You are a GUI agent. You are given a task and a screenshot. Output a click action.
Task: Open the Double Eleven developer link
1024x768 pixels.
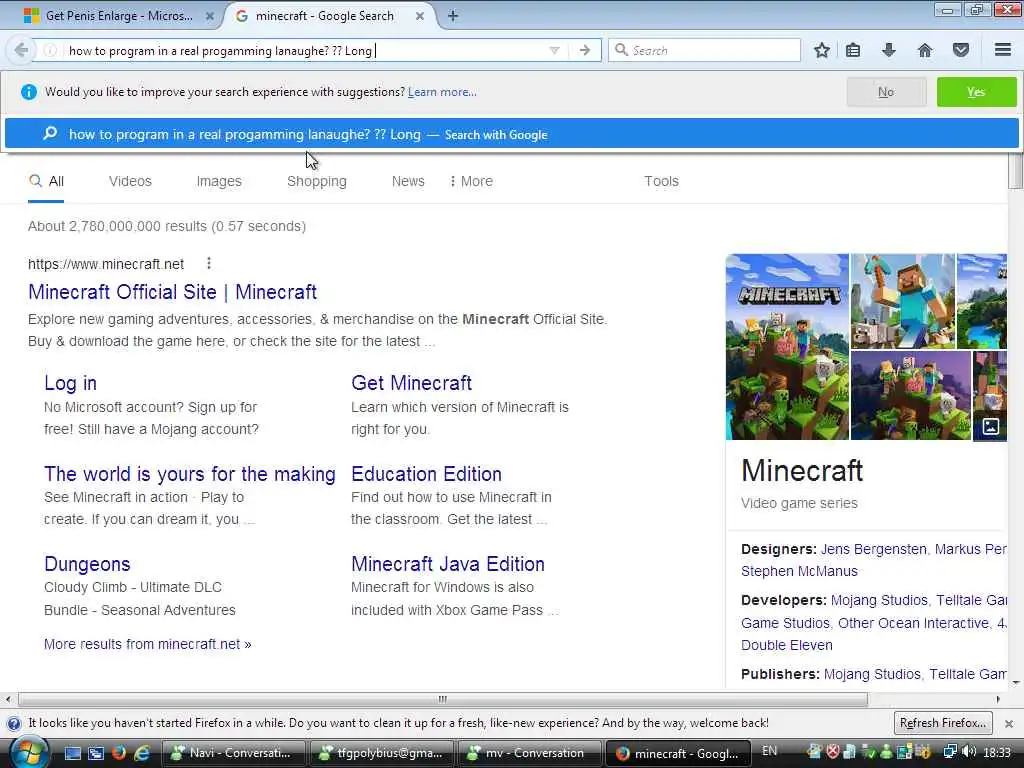pos(787,645)
